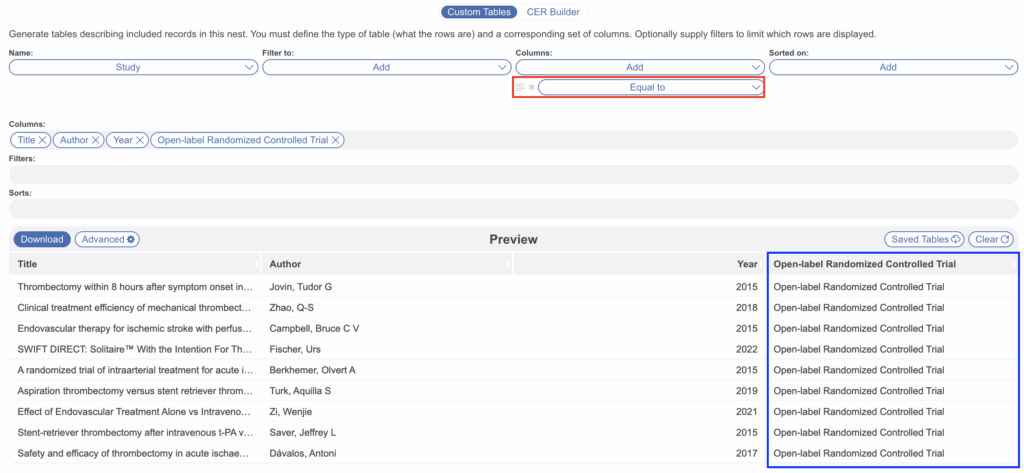Click the list icon beside Equal to

coord(520,88)
